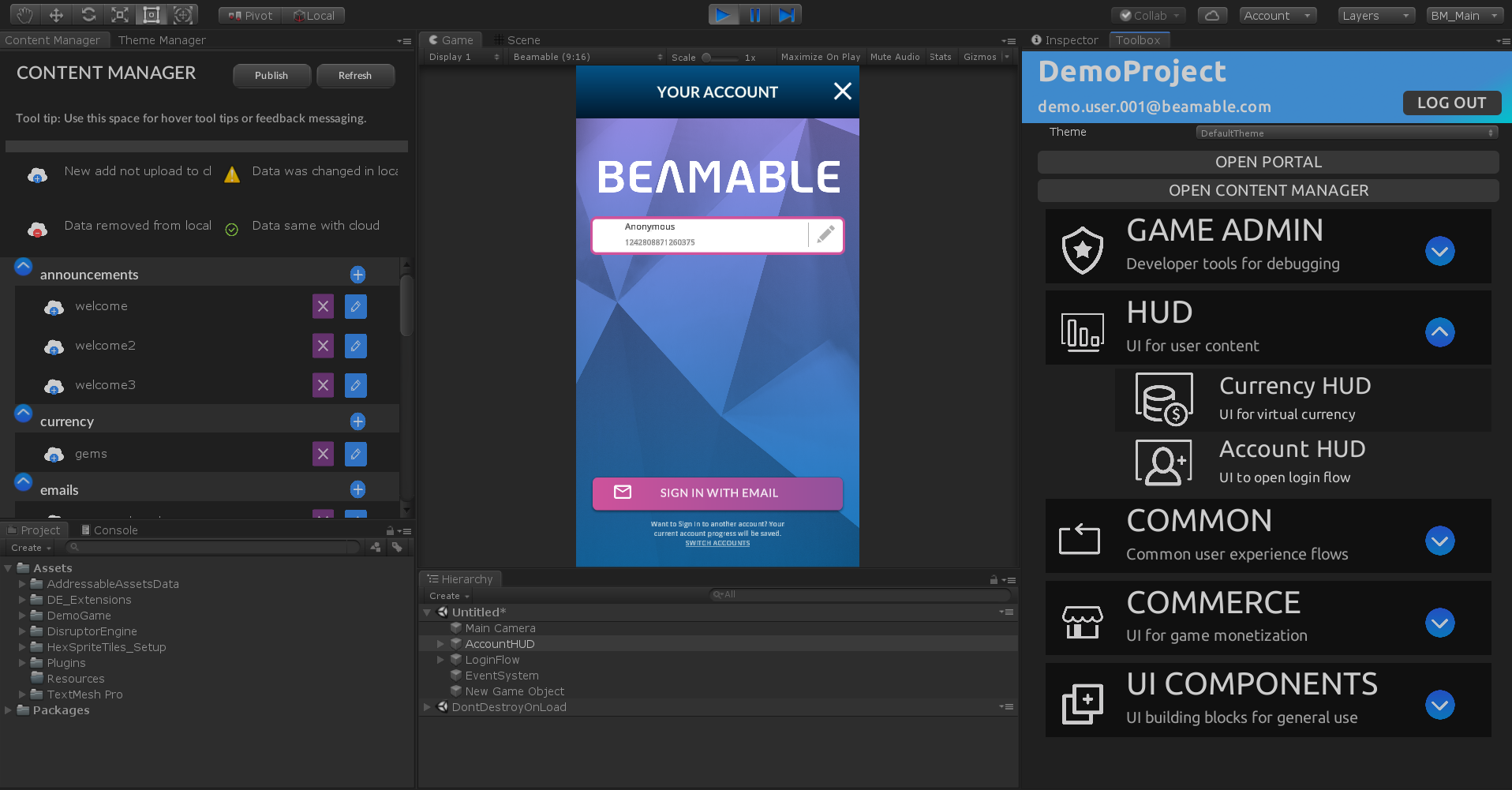Start Play mode with Play button
Screen dimensions: 1512x790
tap(723, 15)
